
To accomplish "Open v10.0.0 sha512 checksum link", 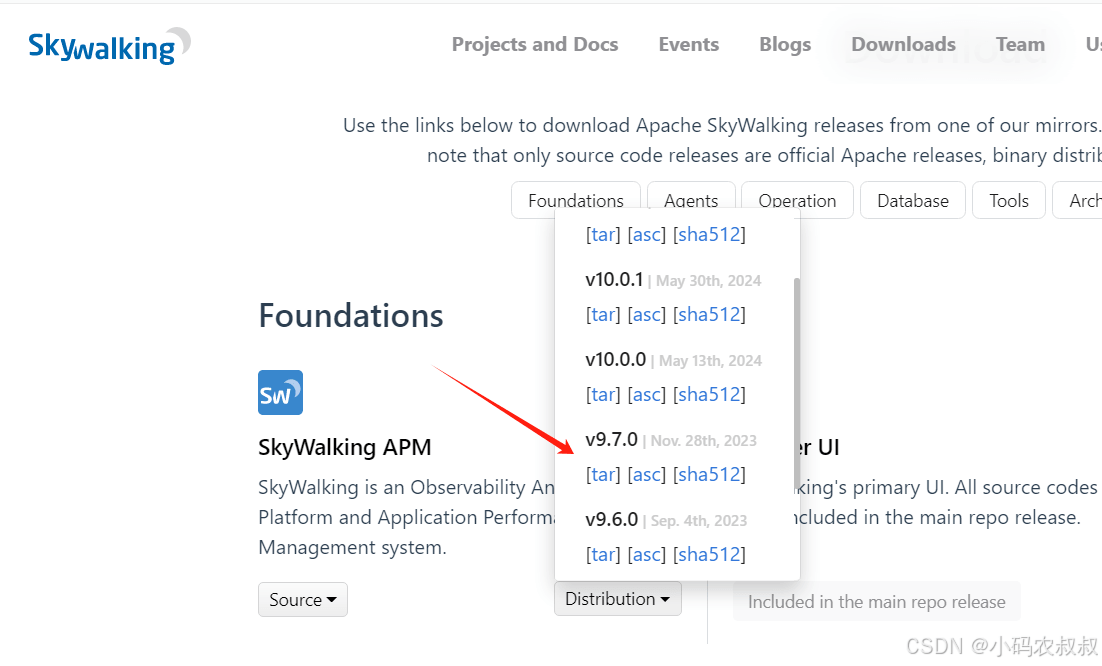I will point(709,395).
